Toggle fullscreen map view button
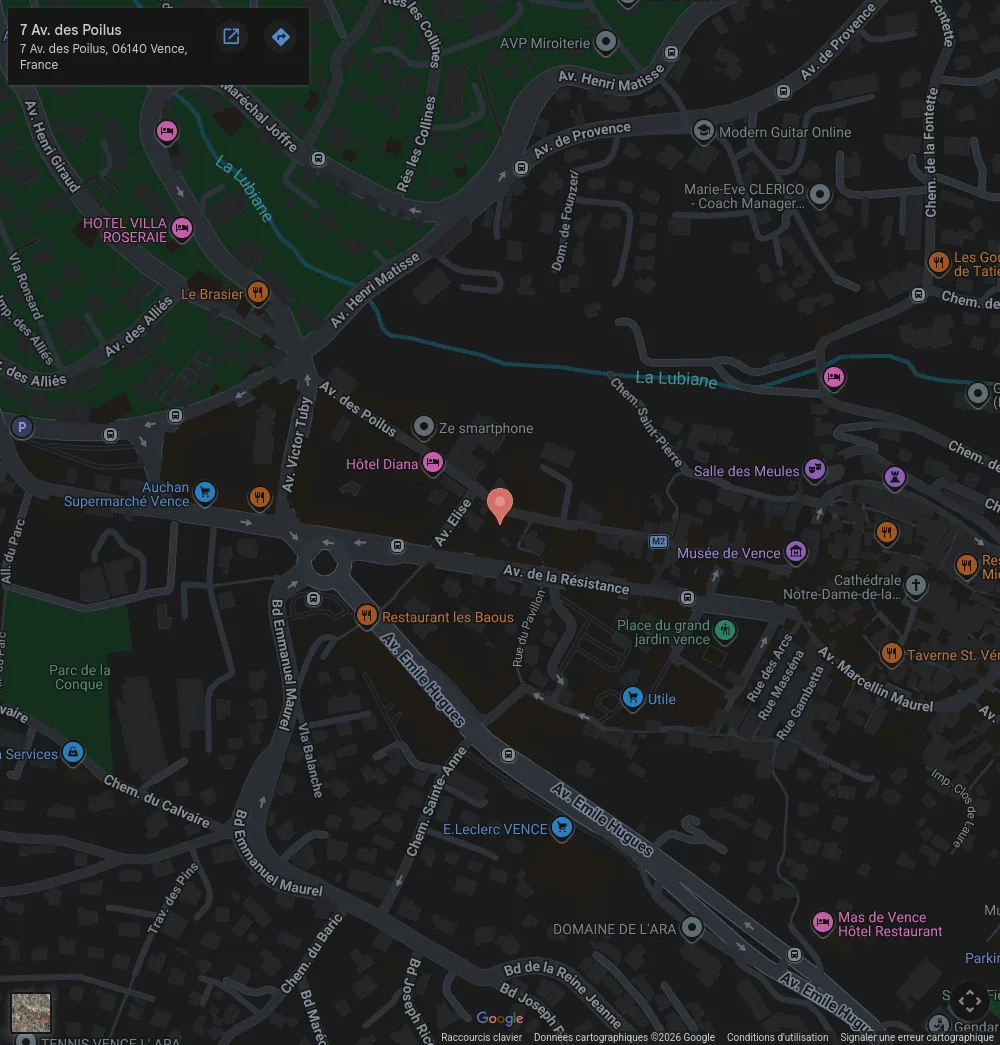The width and height of the screenshot is (1000, 1045). pos(969,1000)
